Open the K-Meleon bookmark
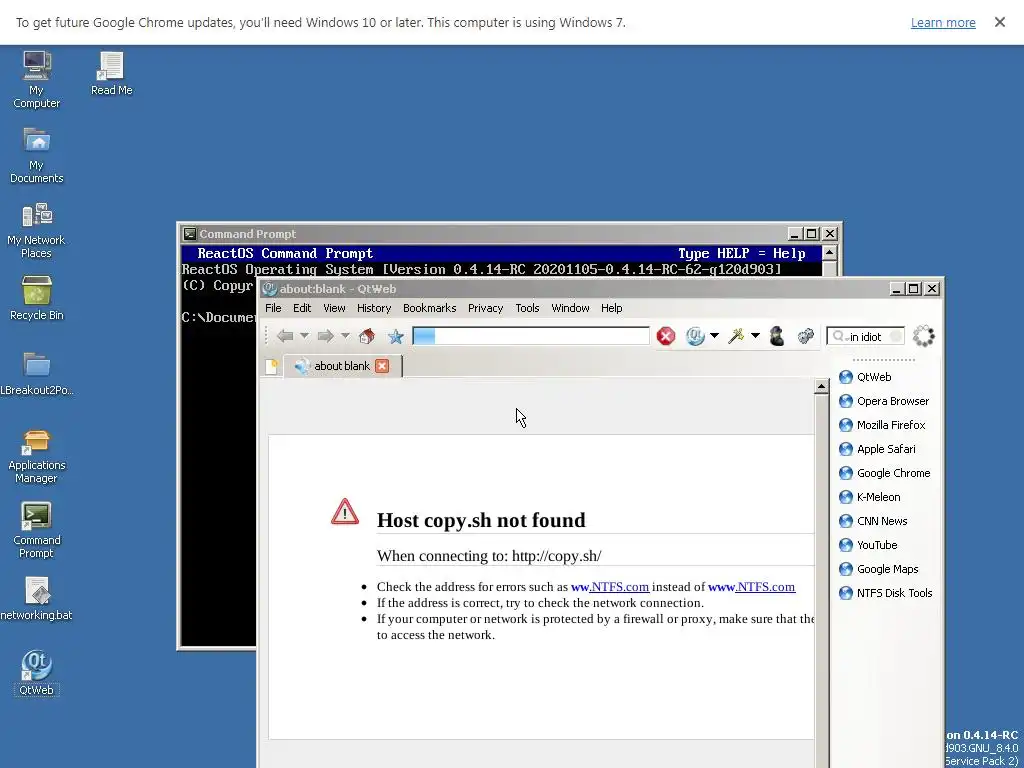 pos(869,497)
